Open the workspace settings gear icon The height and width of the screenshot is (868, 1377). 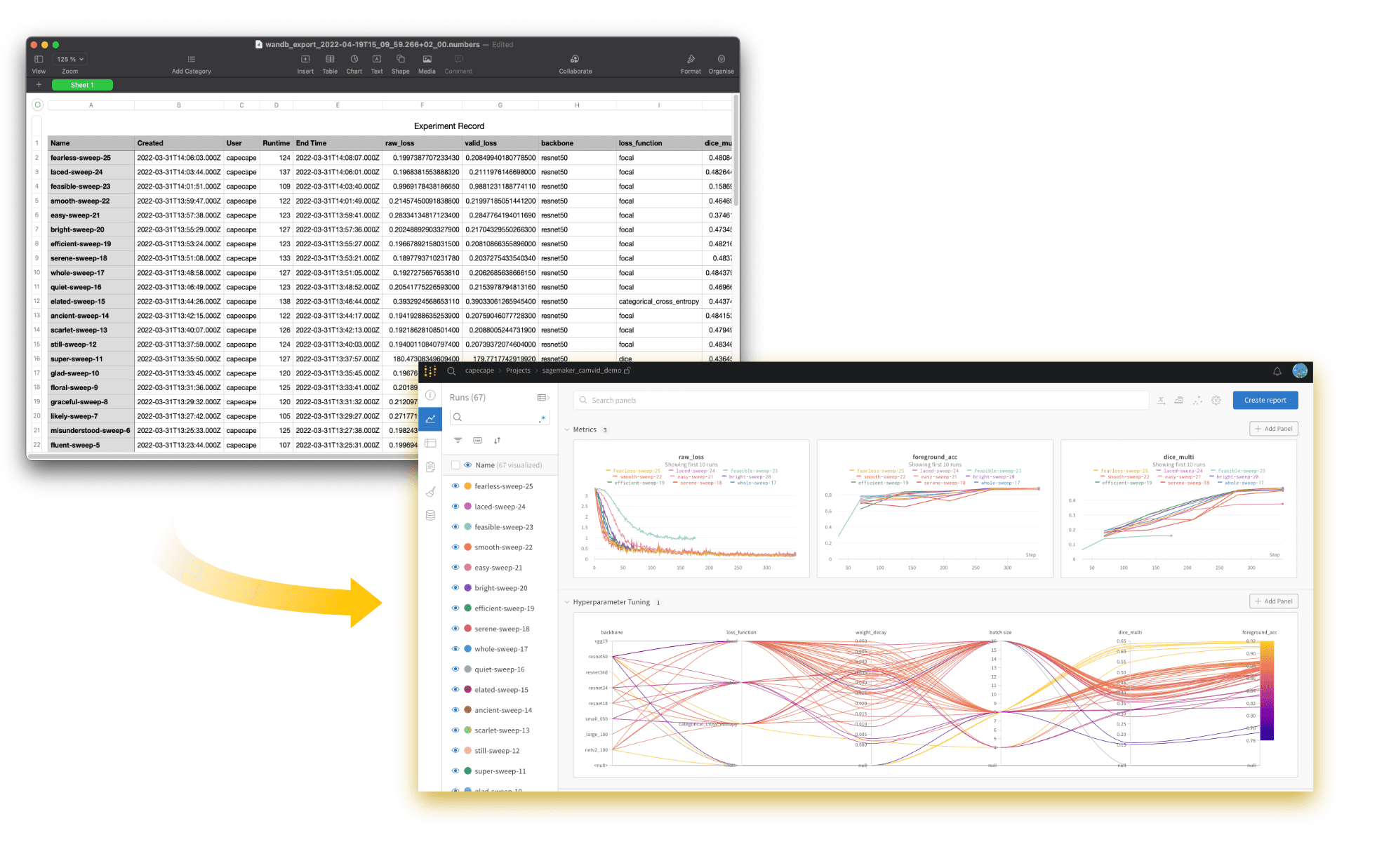tap(1216, 400)
